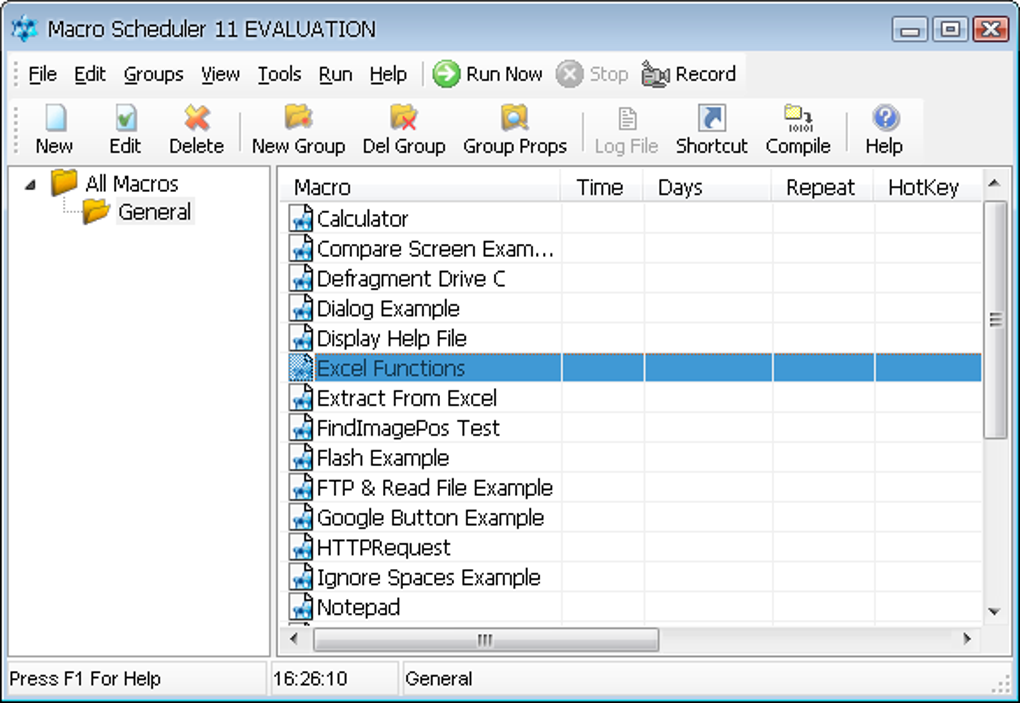The height and width of the screenshot is (703, 1020).
Task: Open the View menu
Action: pyautogui.click(x=220, y=74)
